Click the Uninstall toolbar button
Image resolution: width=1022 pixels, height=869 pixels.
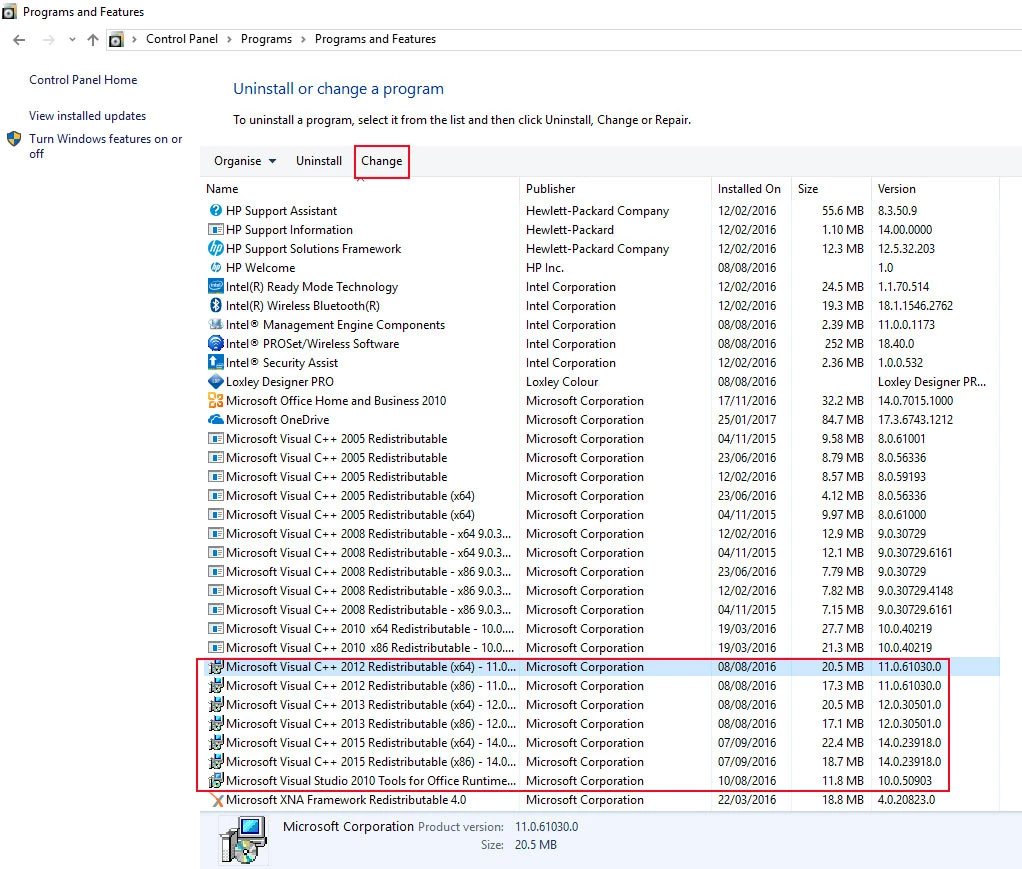[319, 161]
